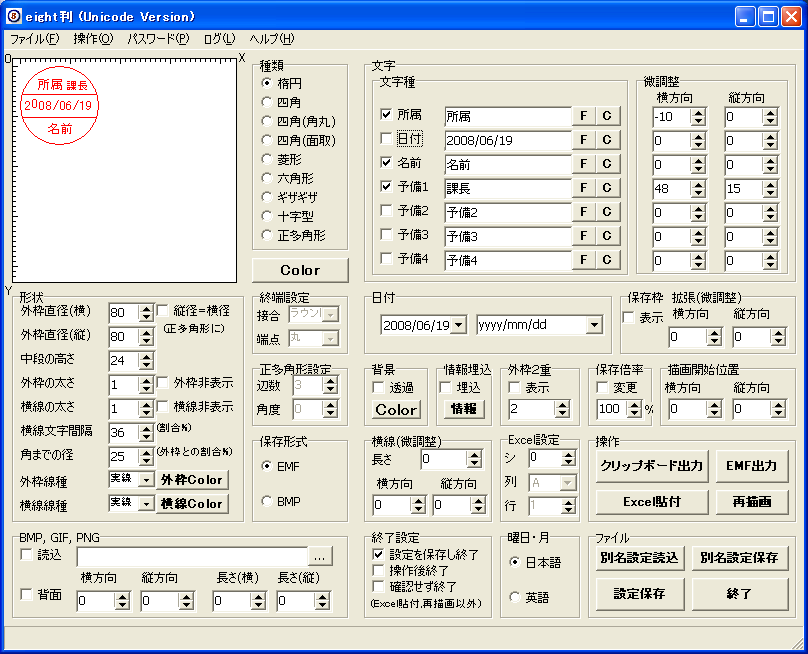Select the 四角 shape radio button
Screen dimensions: 808x654
click(266, 102)
